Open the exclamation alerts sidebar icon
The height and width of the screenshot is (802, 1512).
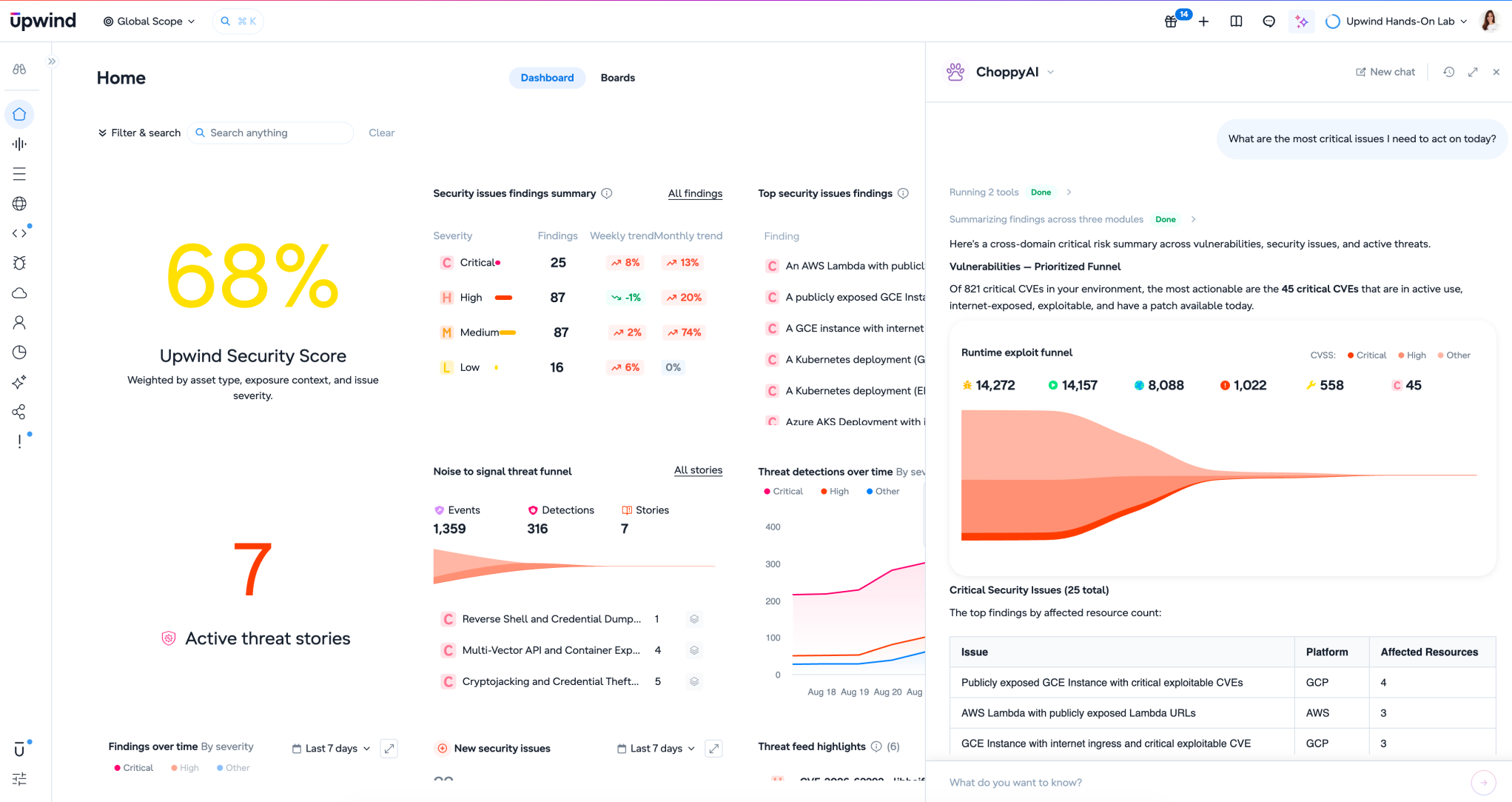(x=19, y=441)
